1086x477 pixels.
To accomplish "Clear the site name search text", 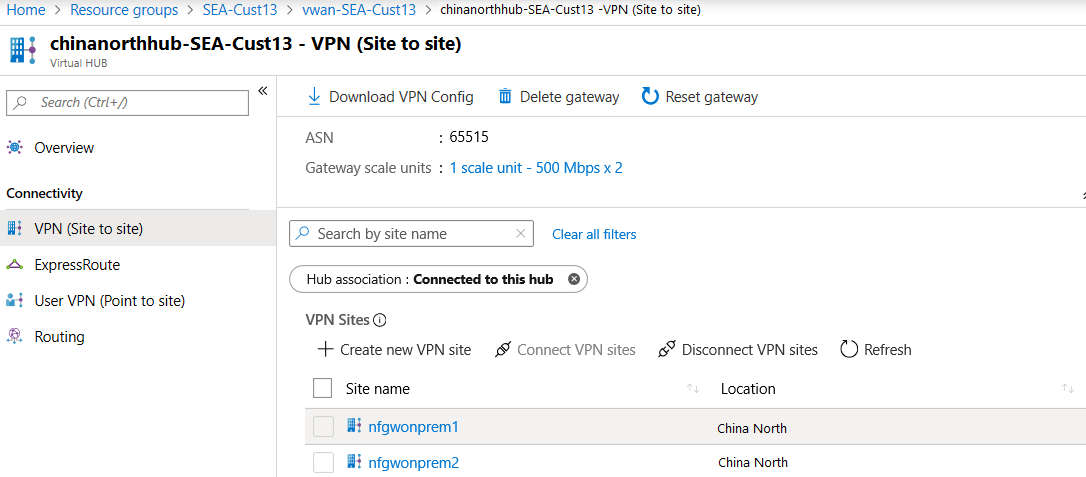I will tap(520, 234).
